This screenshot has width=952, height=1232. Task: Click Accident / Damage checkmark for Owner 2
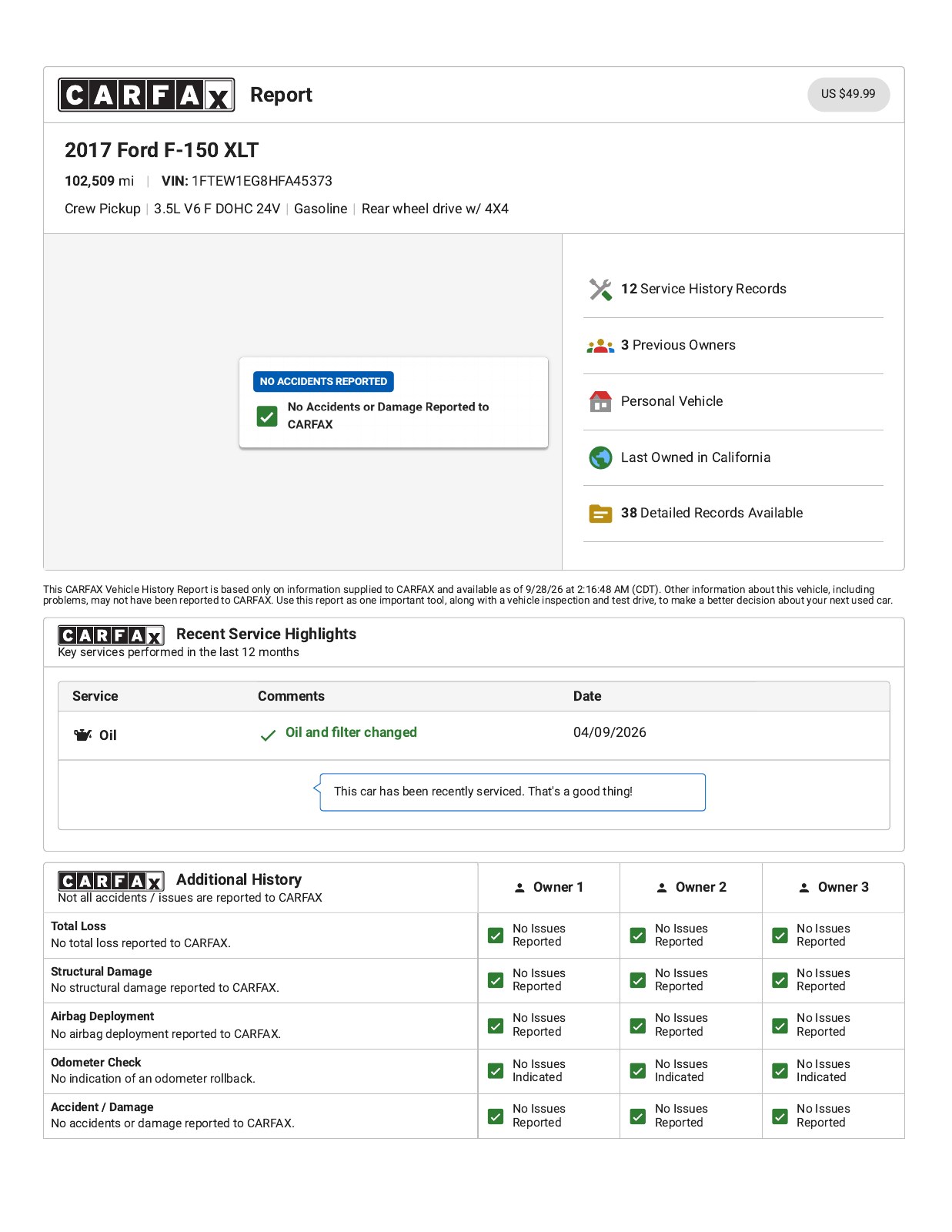(638, 1116)
